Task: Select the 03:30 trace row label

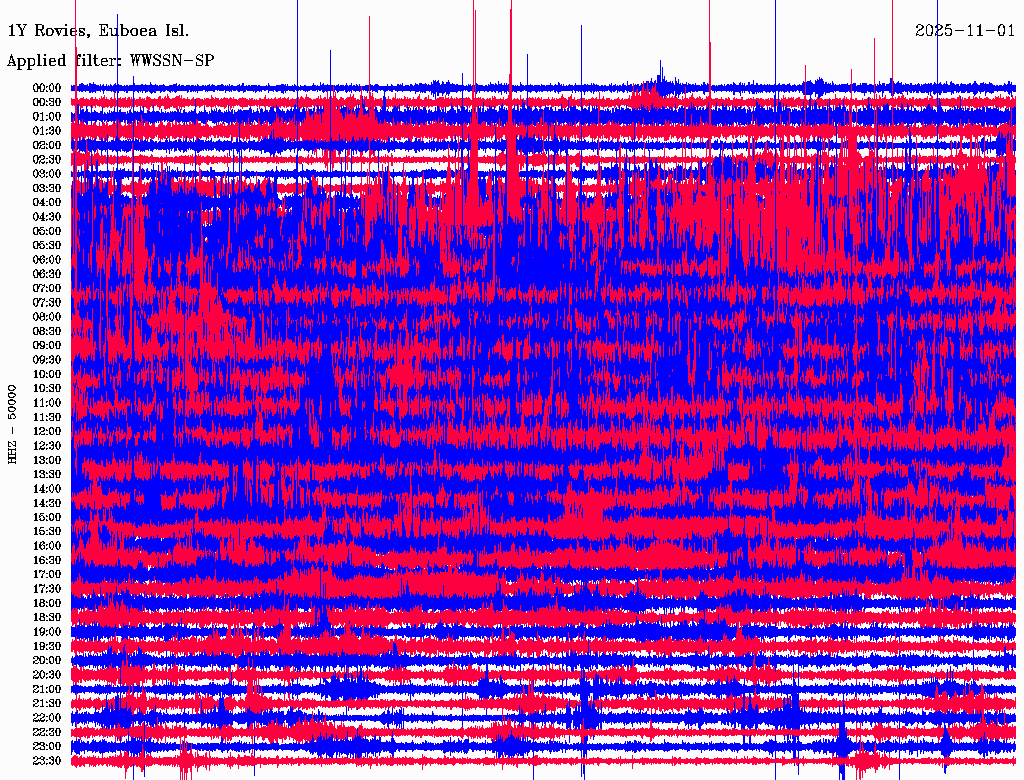Action: [48, 188]
